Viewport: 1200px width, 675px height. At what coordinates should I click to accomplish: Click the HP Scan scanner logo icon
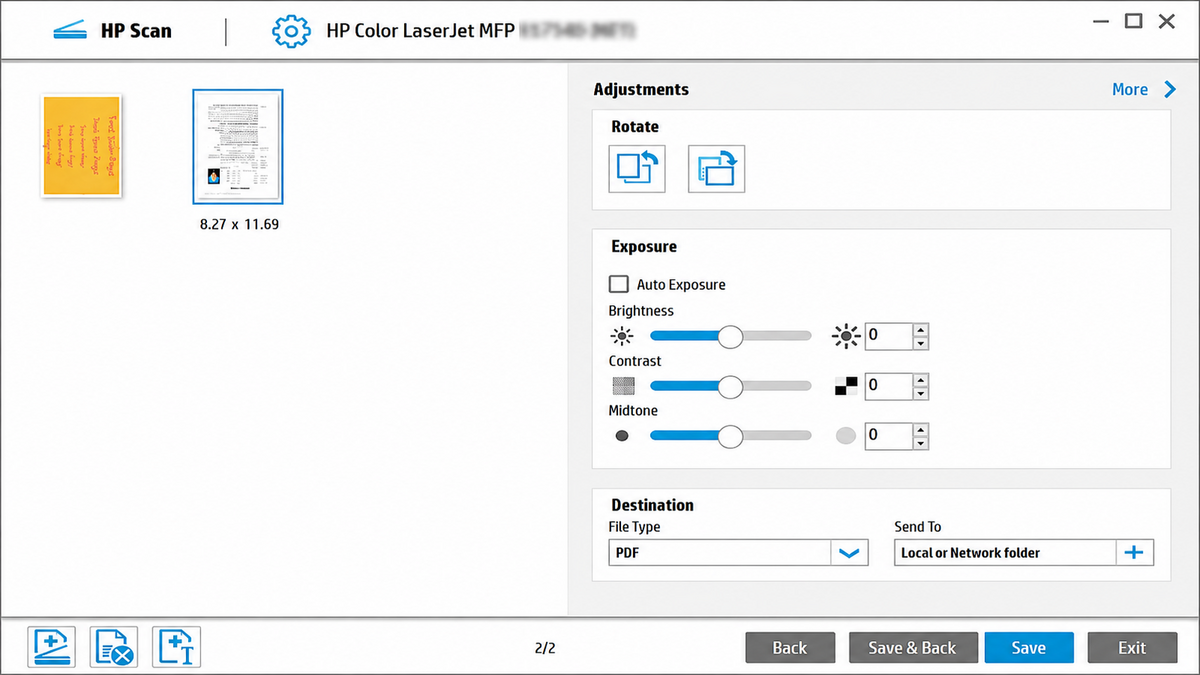pos(70,31)
